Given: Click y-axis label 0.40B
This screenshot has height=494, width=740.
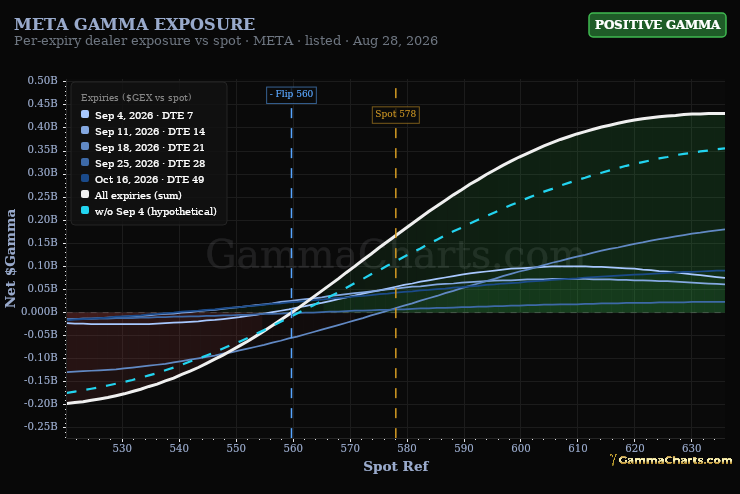Looking at the screenshot, I should coord(42,127).
